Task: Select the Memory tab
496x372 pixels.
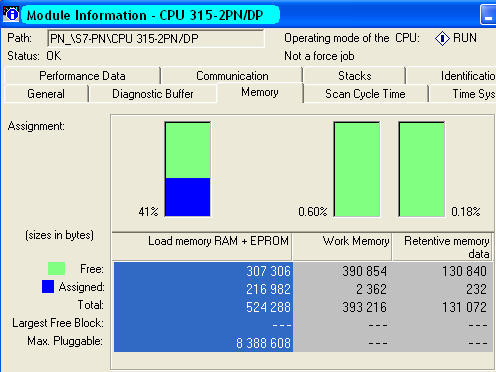Action: coord(260,92)
